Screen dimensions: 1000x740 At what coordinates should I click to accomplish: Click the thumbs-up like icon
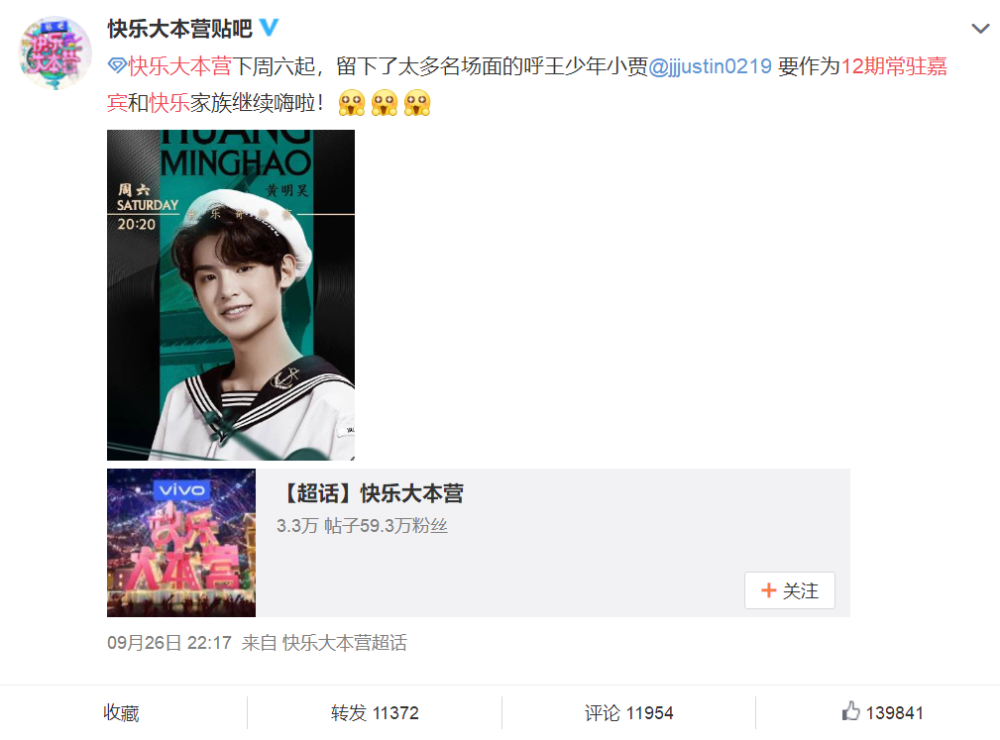[851, 711]
